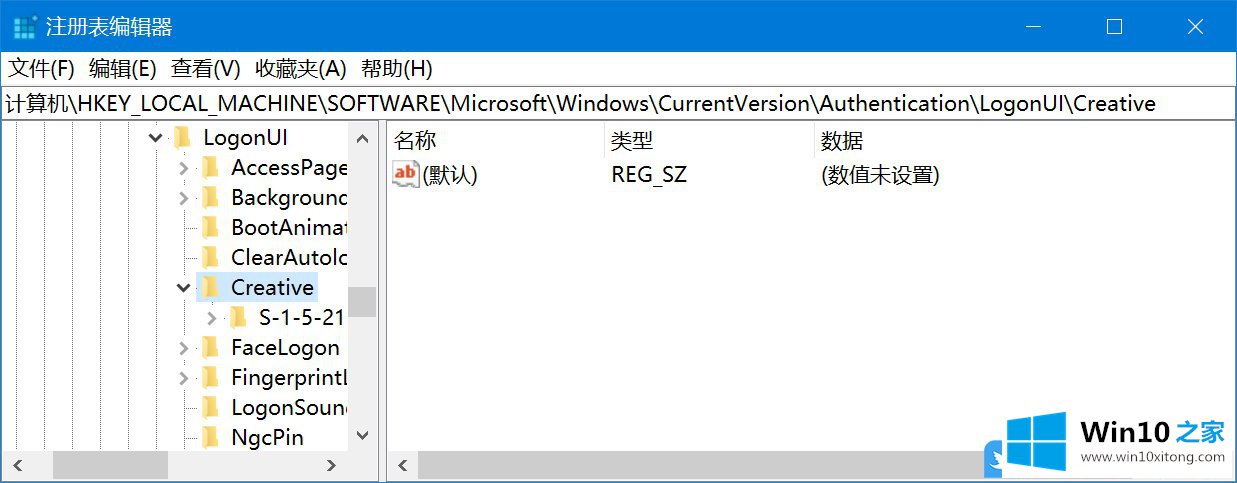Expand the FaceLogon key
1237x483 pixels.
tap(183, 348)
